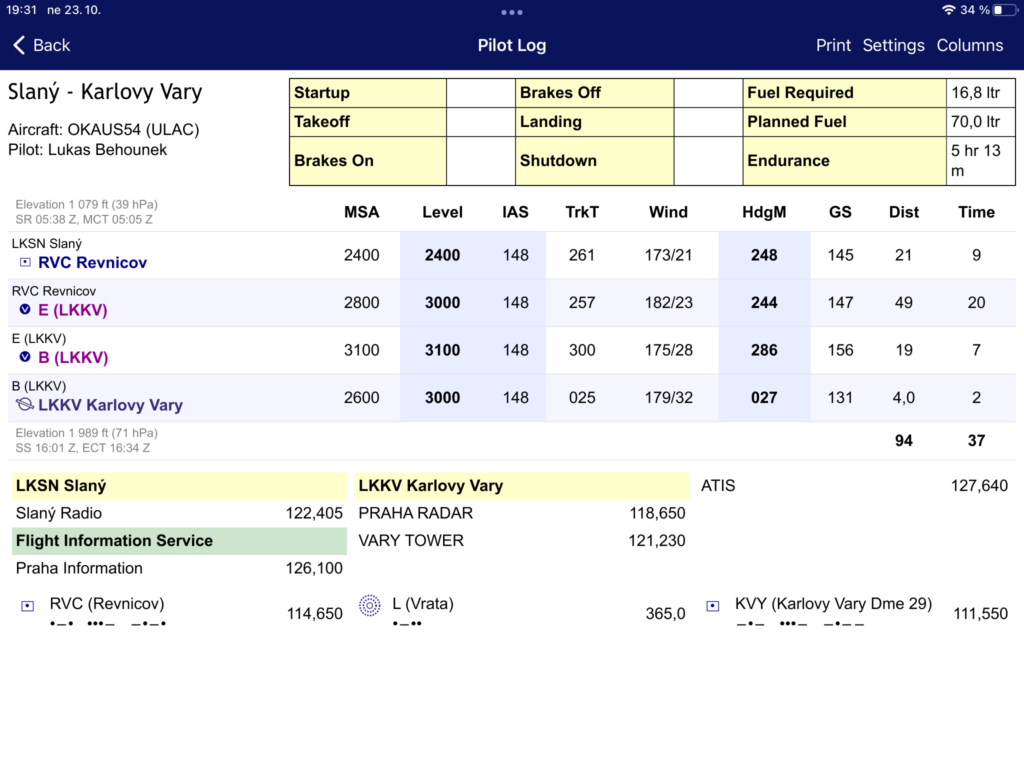This screenshot has width=1024, height=768.
Task: Select the RVC Revnicov waypoint link
Action: point(92,263)
